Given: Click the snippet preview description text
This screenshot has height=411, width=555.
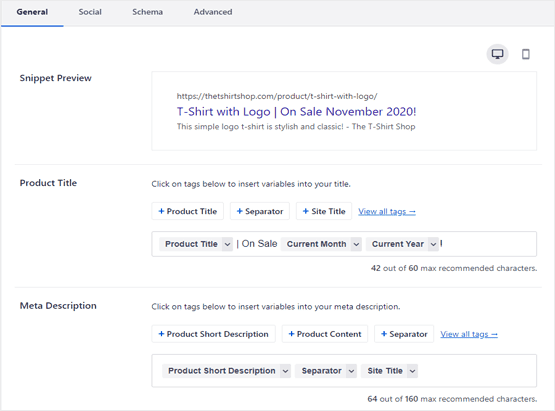Looking at the screenshot, I should coord(296,127).
